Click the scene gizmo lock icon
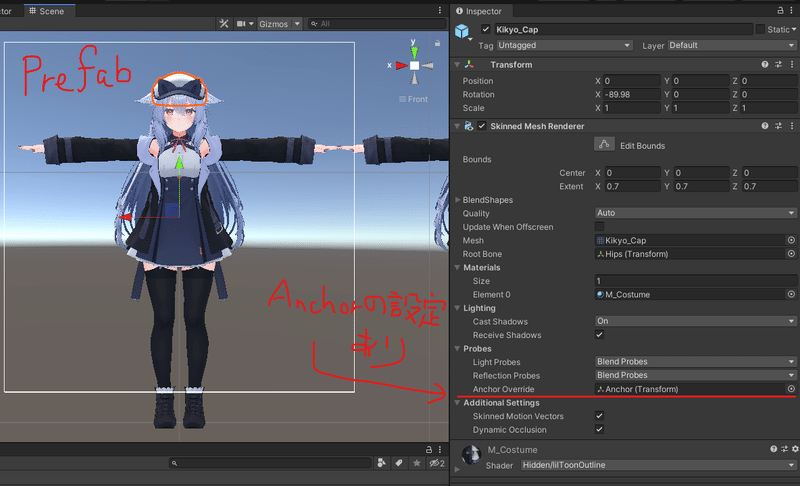 tap(437, 43)
